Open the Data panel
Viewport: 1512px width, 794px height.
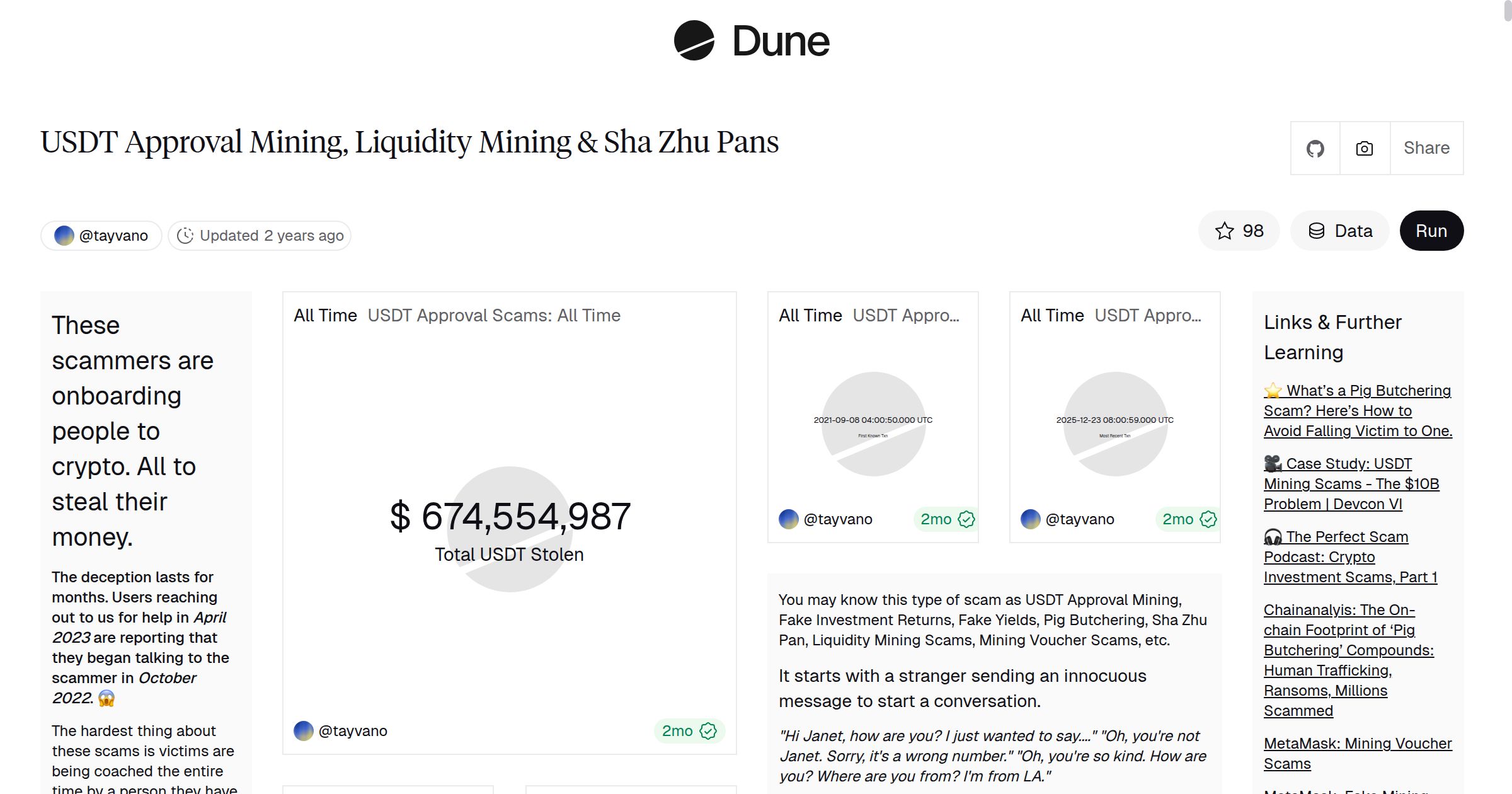(x=1339, y=231)
